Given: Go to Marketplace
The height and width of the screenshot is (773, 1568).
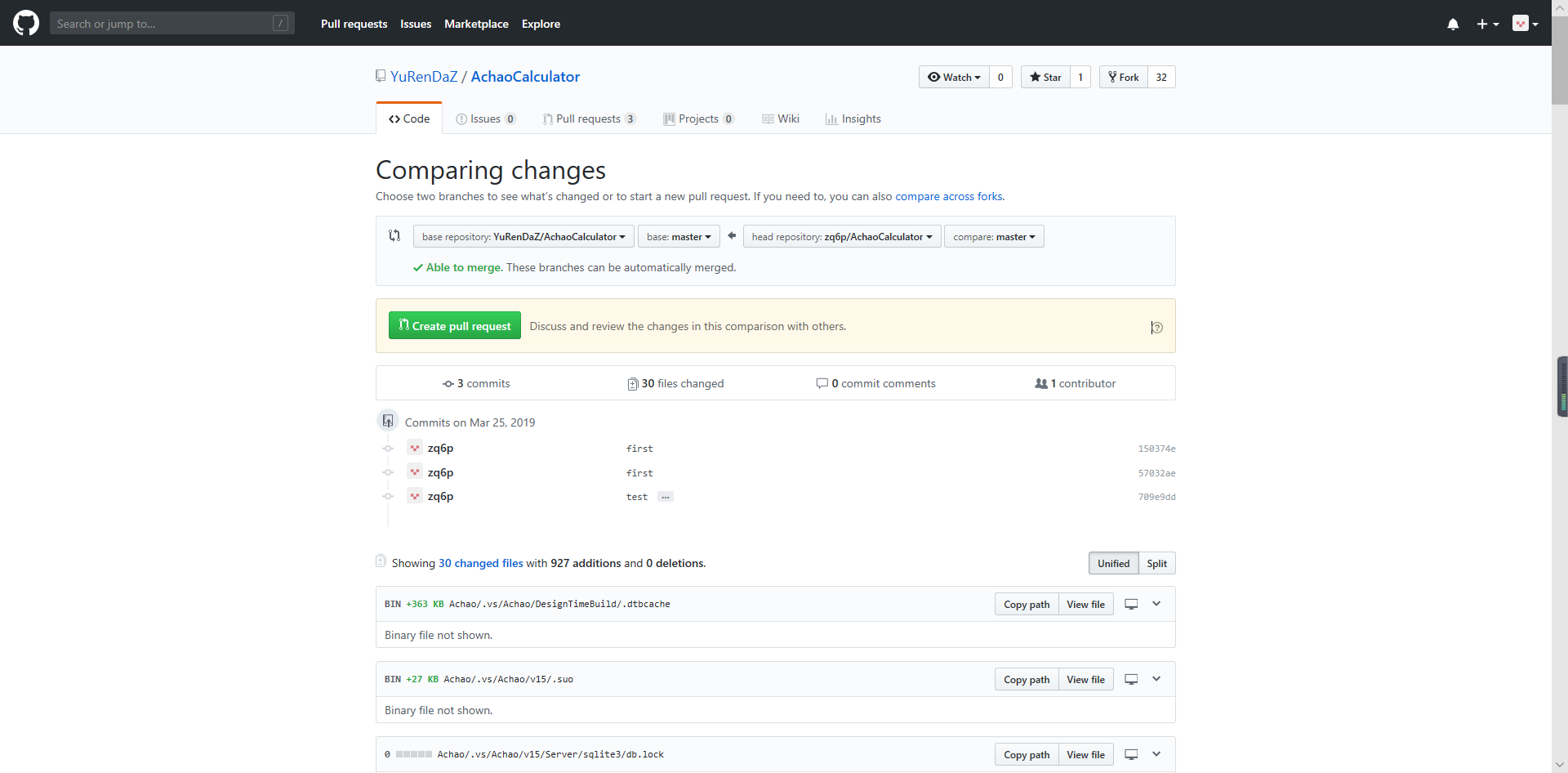Looking at the screenshot, I should pos(476,24).
